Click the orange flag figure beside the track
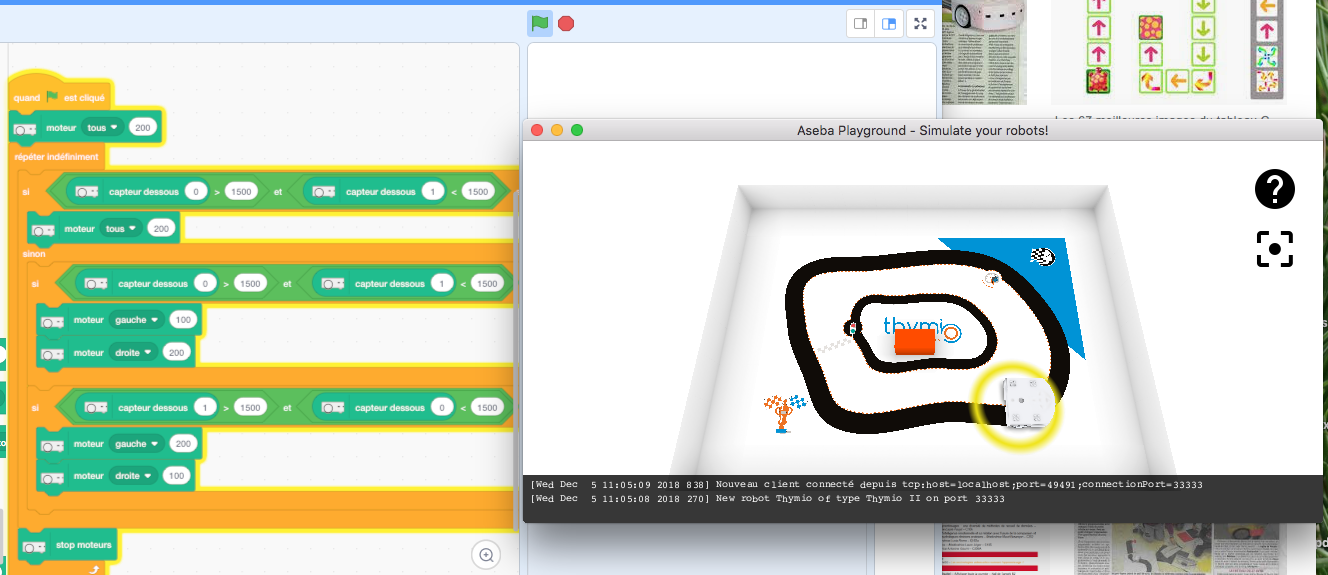 [x=784, y=412]
